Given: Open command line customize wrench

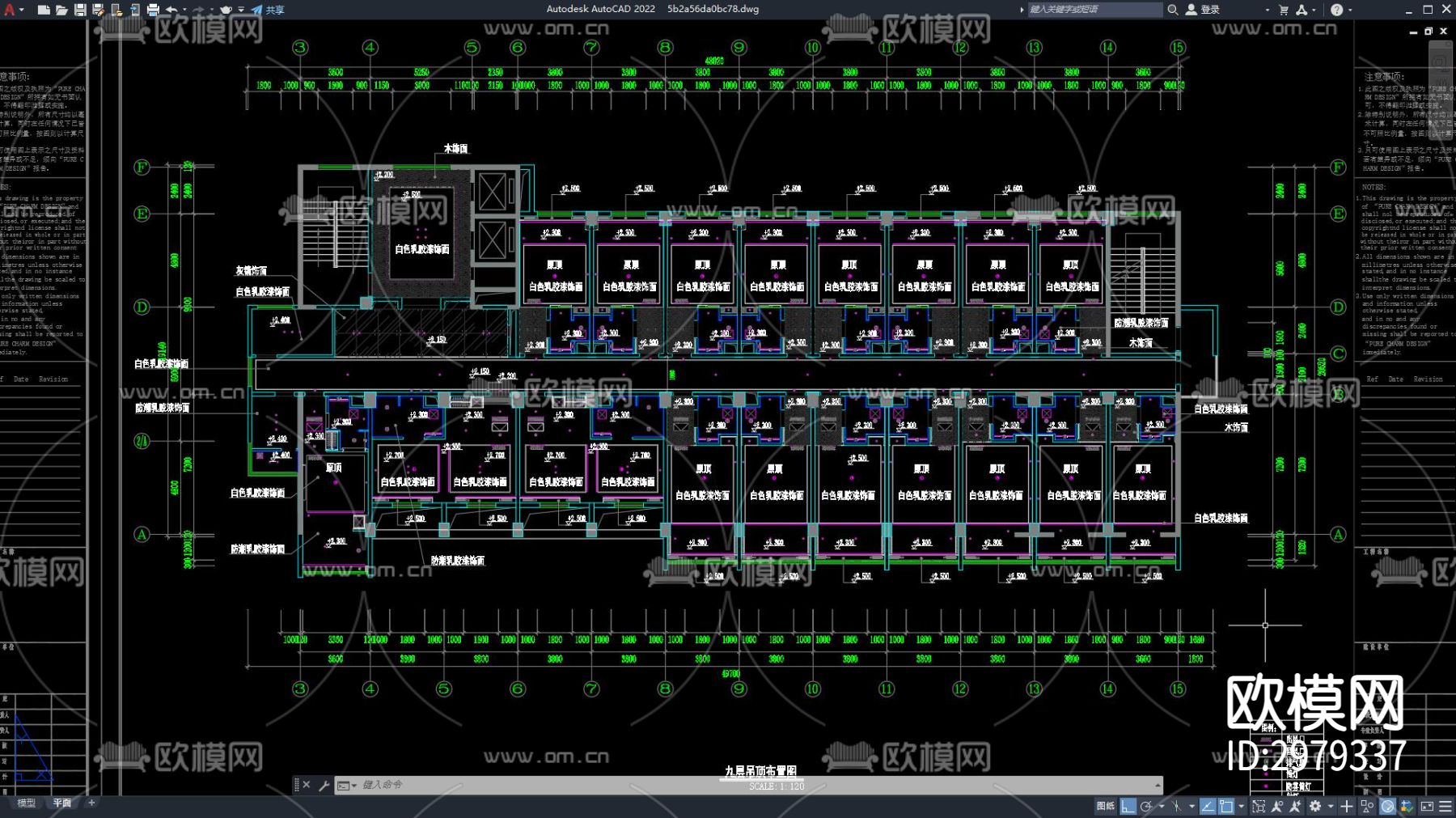Looking at the screenshot, I should pyautogui.click(x=324, y=785).
